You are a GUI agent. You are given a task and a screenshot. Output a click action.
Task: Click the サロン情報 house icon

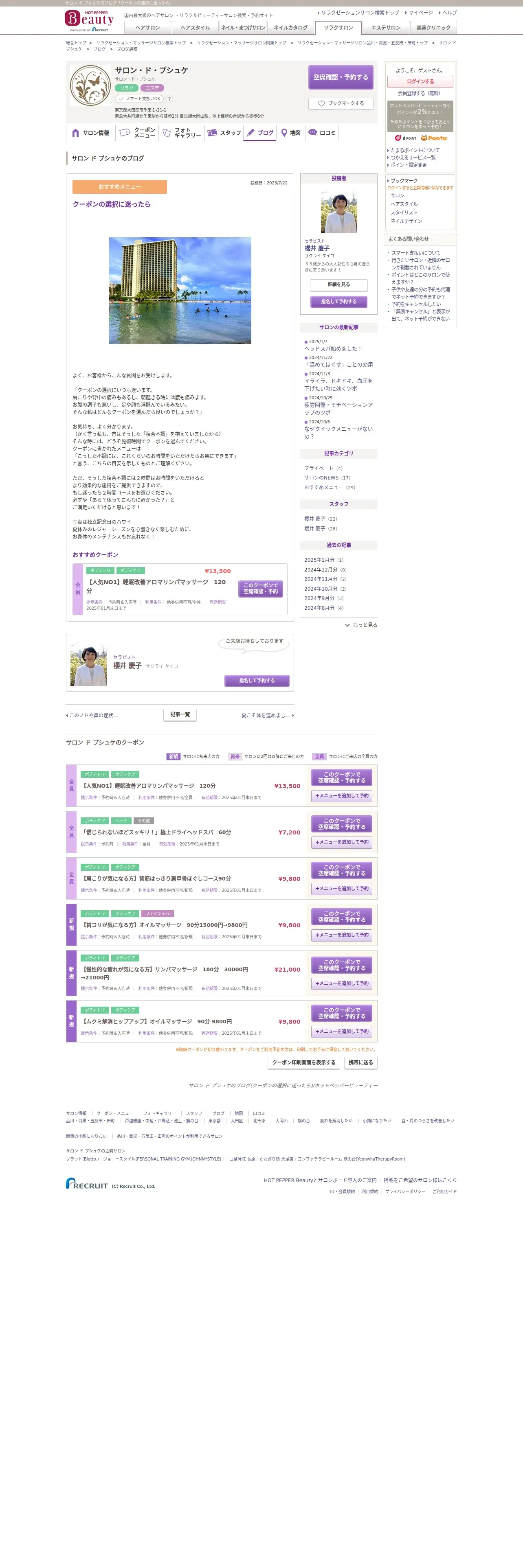click(75, 133)
